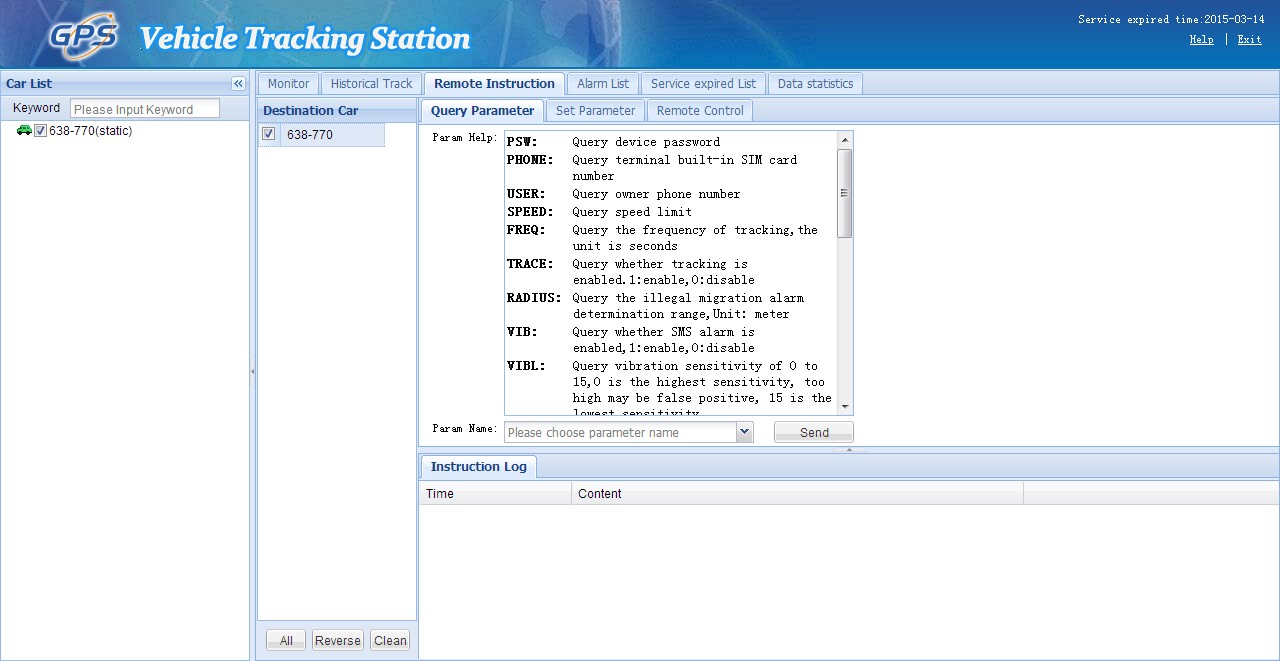The image size is (1280, 661).
Task: Uncheck 638-770(static) in Car List
Action: [41, 131]
